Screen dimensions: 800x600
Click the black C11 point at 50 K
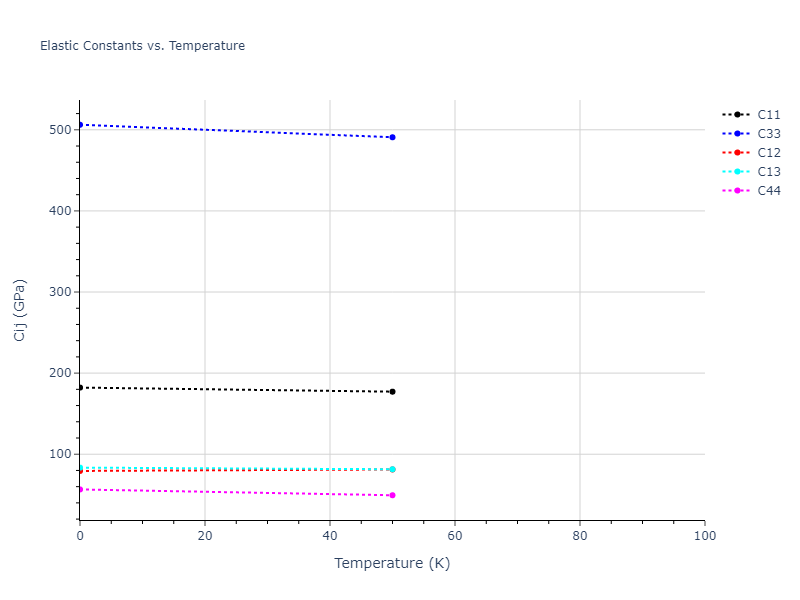coord(392,392)
